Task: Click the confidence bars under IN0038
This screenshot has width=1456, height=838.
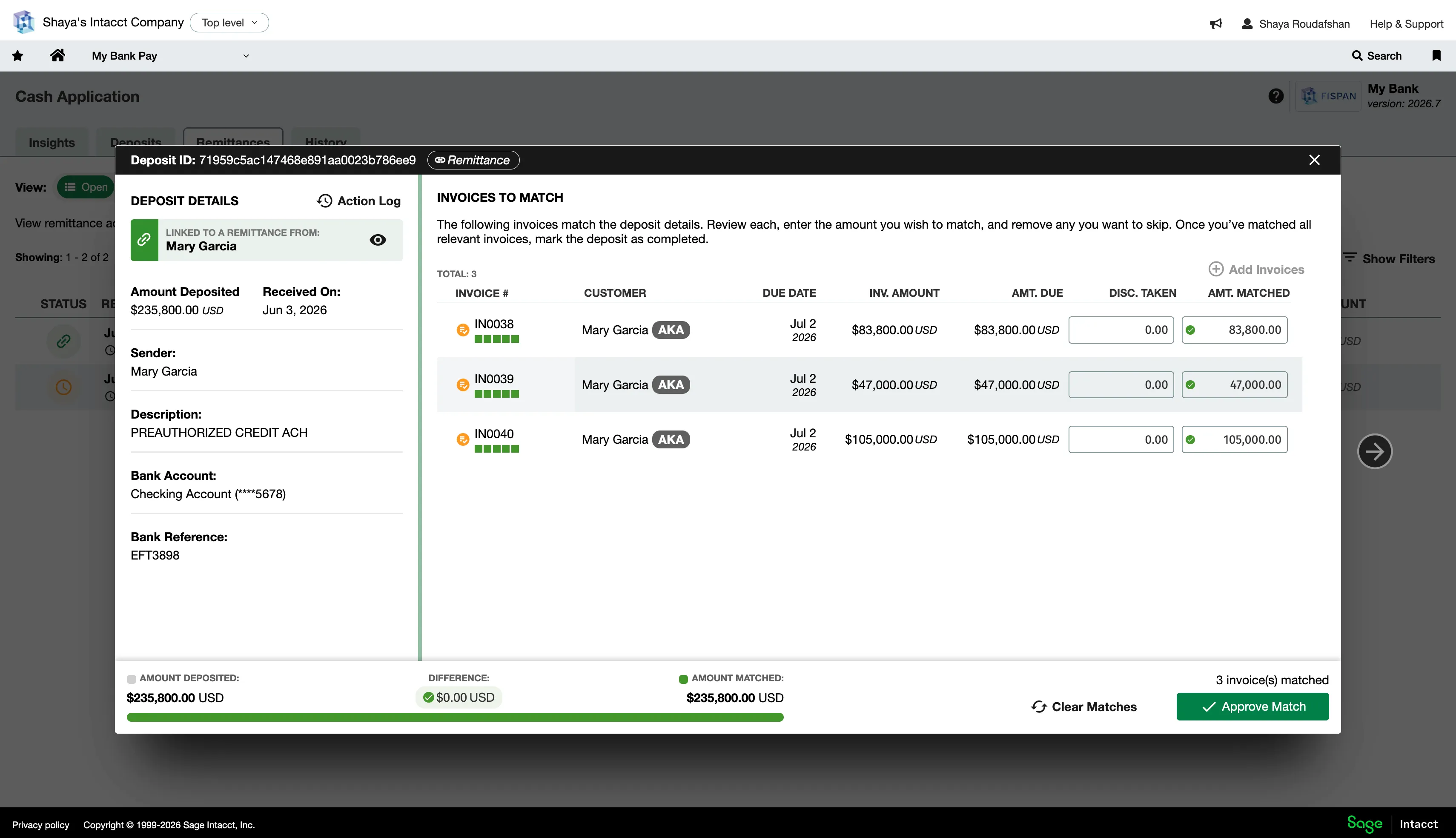Action: [496, 339]
